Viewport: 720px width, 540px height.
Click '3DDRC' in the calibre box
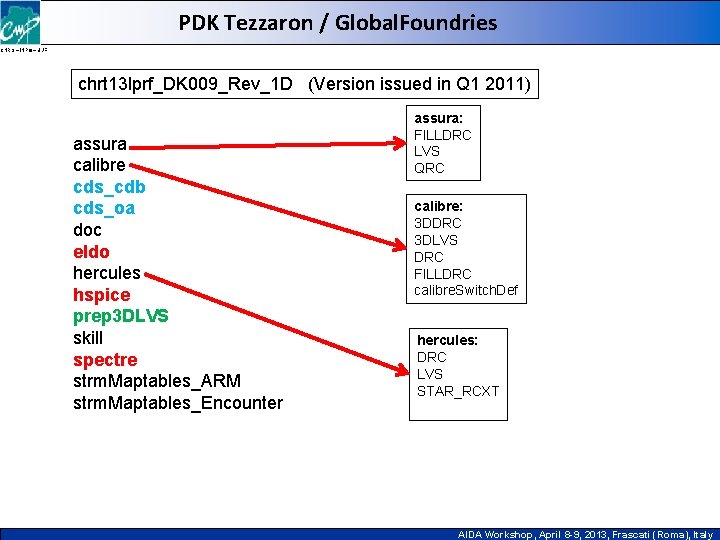pyautogui.click(x=438, y=223)
